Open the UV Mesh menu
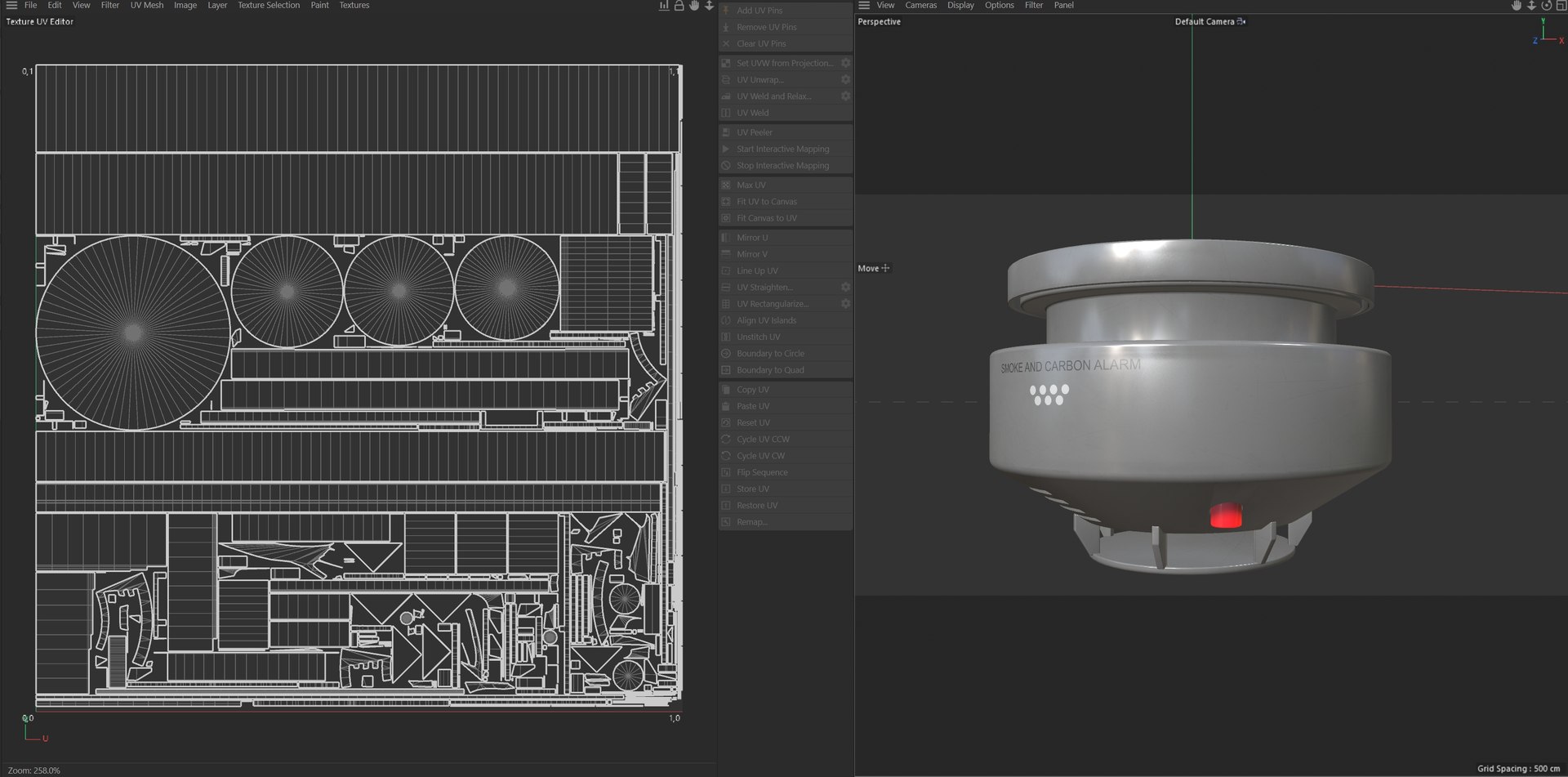The image size is (1568, 777). [x=146, y=5]
